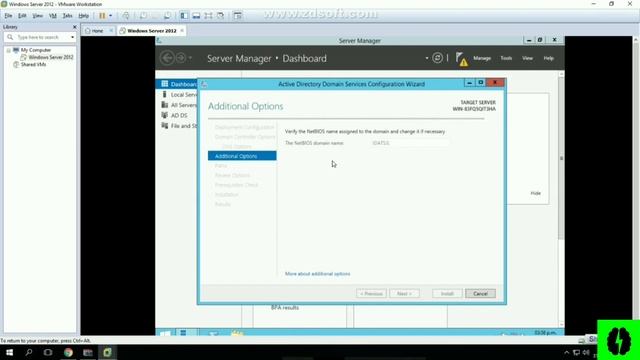
Task: Open Chrome from the host taskbar
Action: [68, 352]
